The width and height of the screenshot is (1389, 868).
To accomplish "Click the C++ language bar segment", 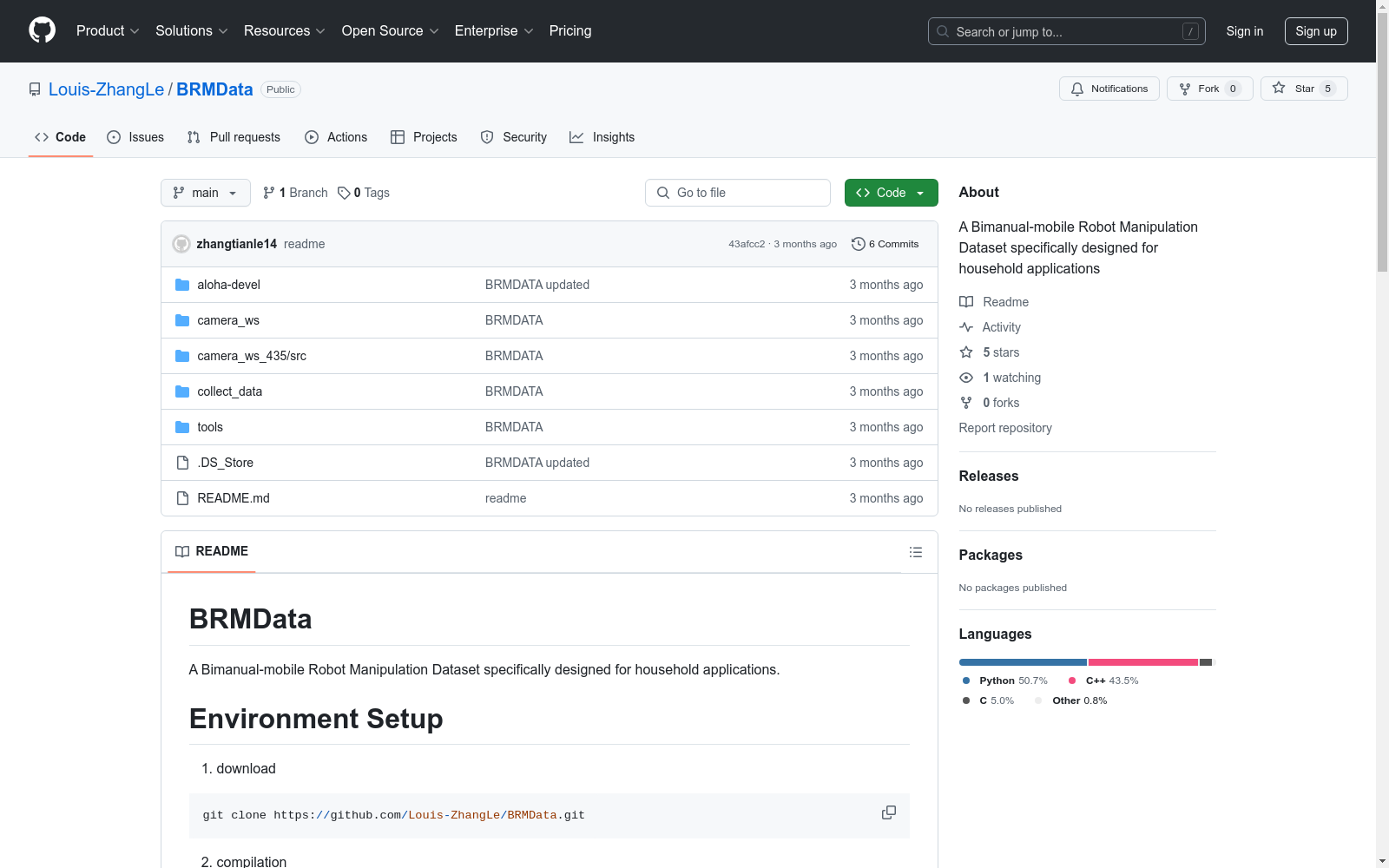I will click(1143, 662).
